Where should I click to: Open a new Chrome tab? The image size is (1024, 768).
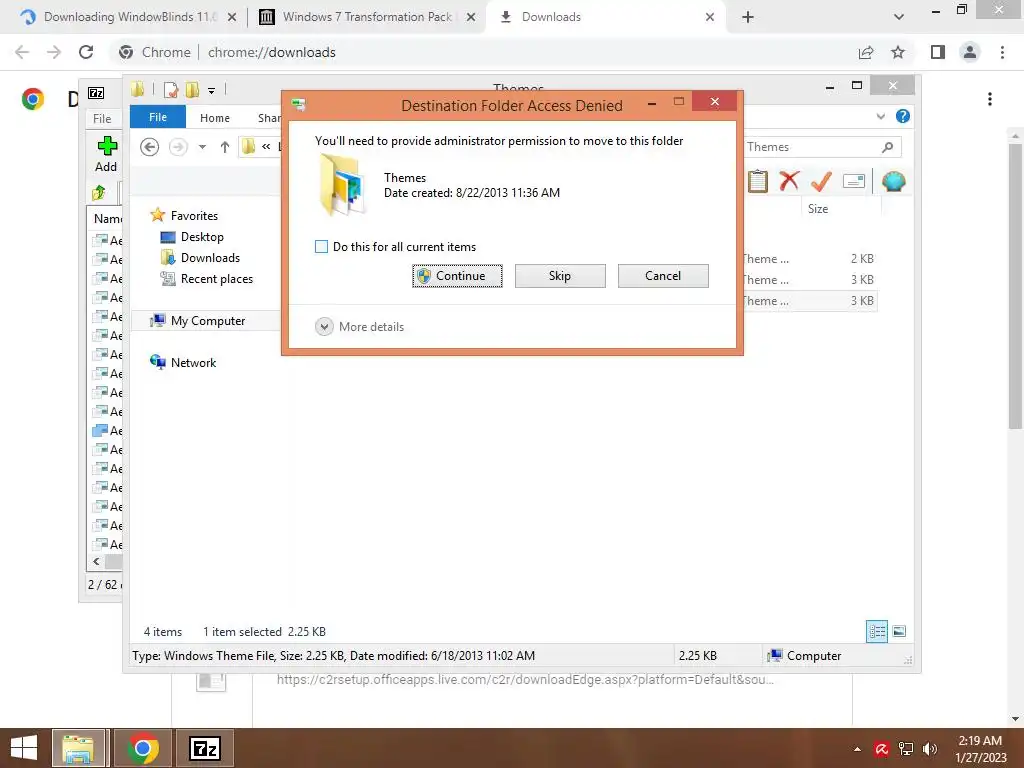click(x=748, y=17)
